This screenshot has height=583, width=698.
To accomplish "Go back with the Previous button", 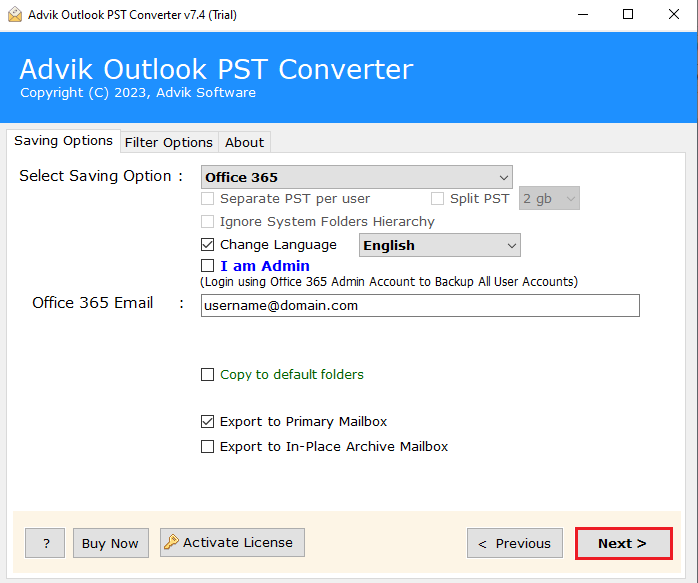I will click(x=515, y=543).
